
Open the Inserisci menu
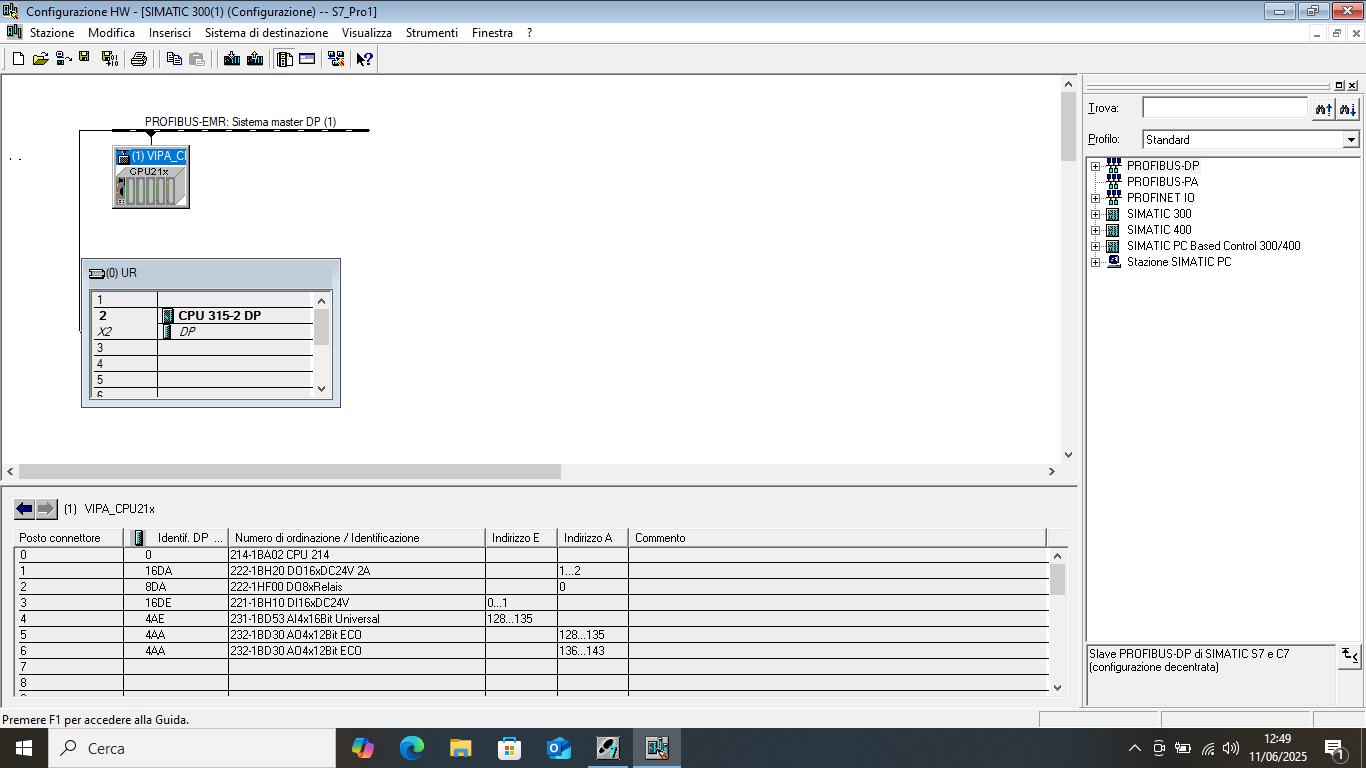pos(170,33)
